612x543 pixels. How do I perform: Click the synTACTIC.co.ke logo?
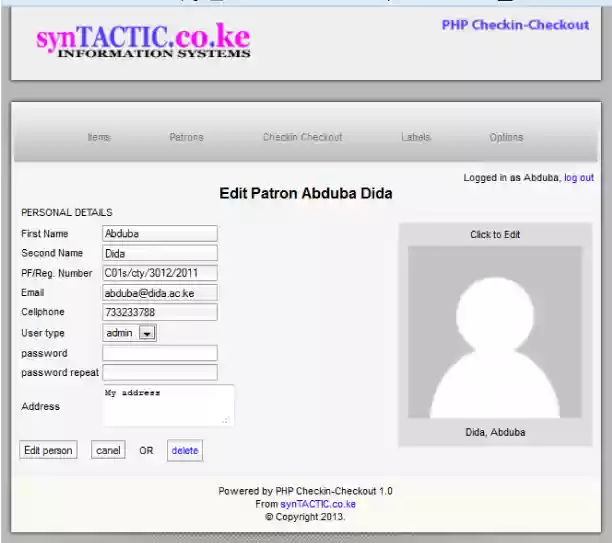click(143, 40)
